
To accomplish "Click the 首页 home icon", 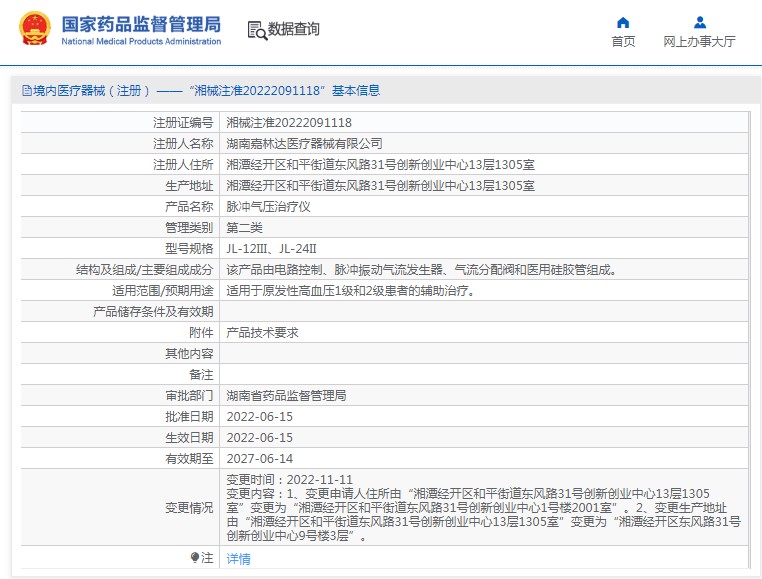I will click(623, 22).
